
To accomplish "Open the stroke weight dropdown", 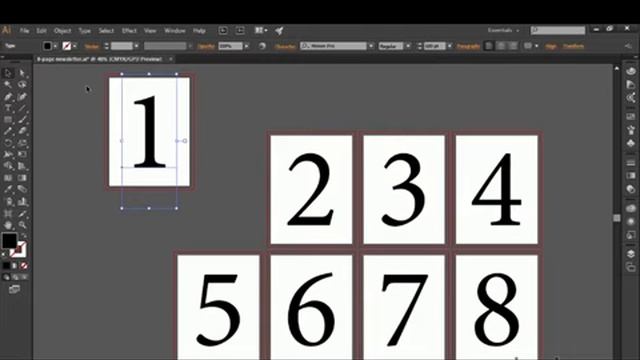I will (x=136, y=46).
